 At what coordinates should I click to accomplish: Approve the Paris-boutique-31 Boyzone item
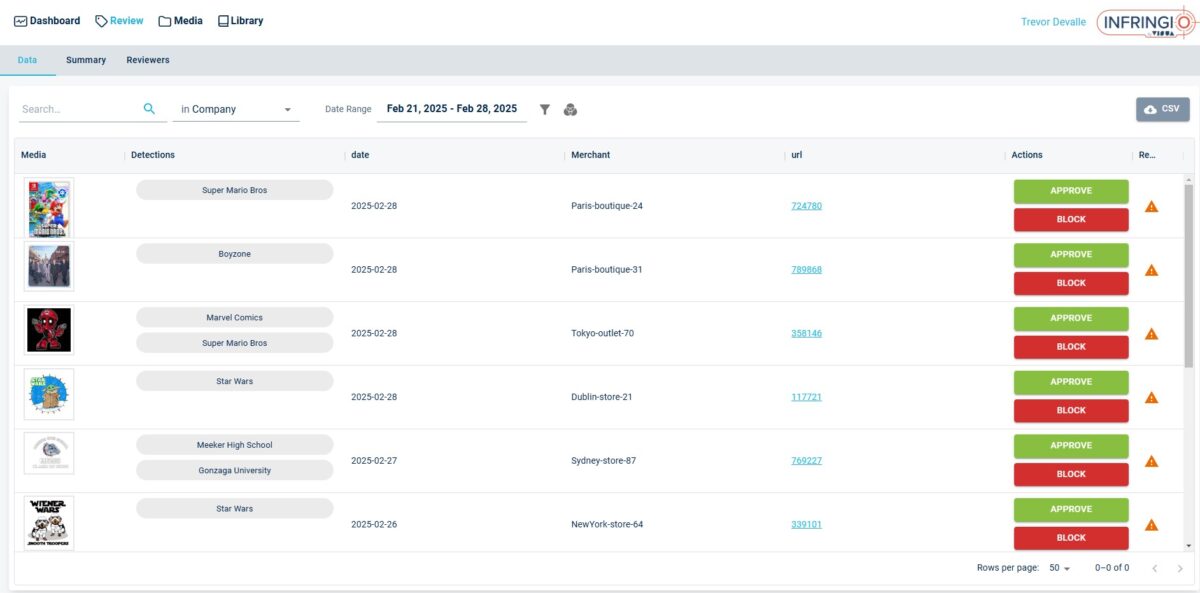pyautogui.click(x=1071, y=255)
